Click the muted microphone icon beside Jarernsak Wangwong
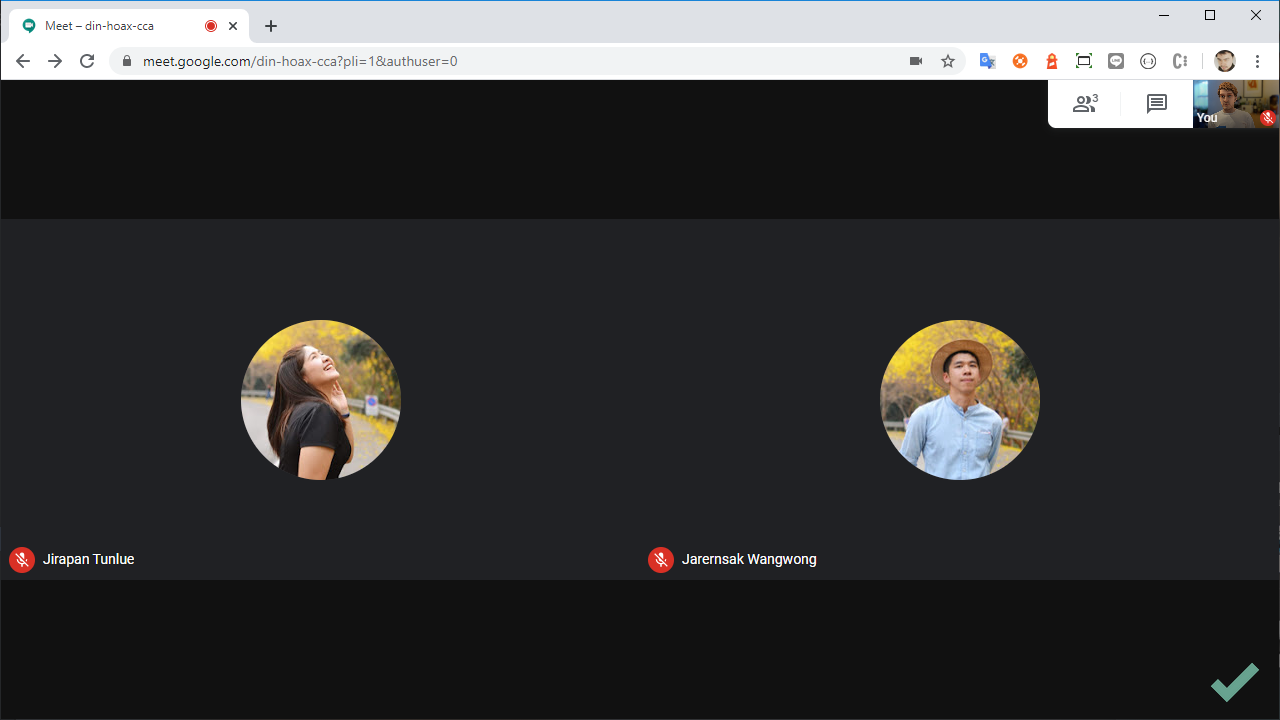Screen dimensions: 1280x720 coord(661,560)
